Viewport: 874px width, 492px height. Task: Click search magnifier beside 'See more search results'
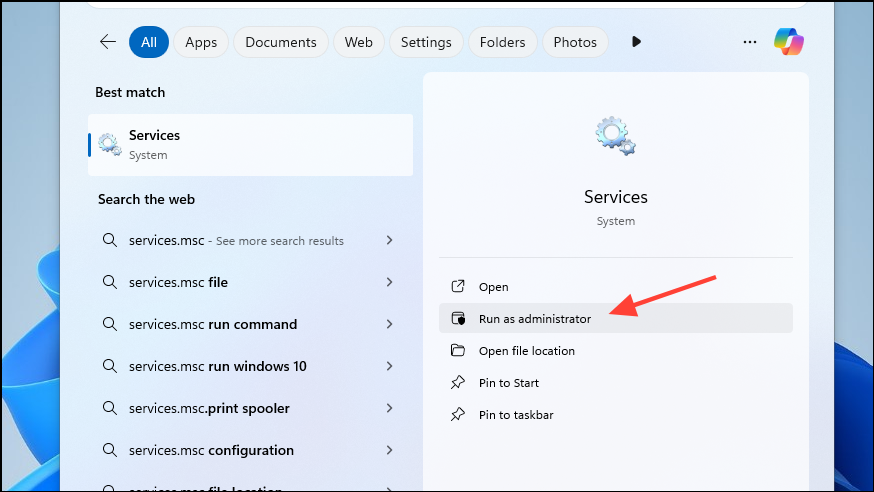[110, 240]
